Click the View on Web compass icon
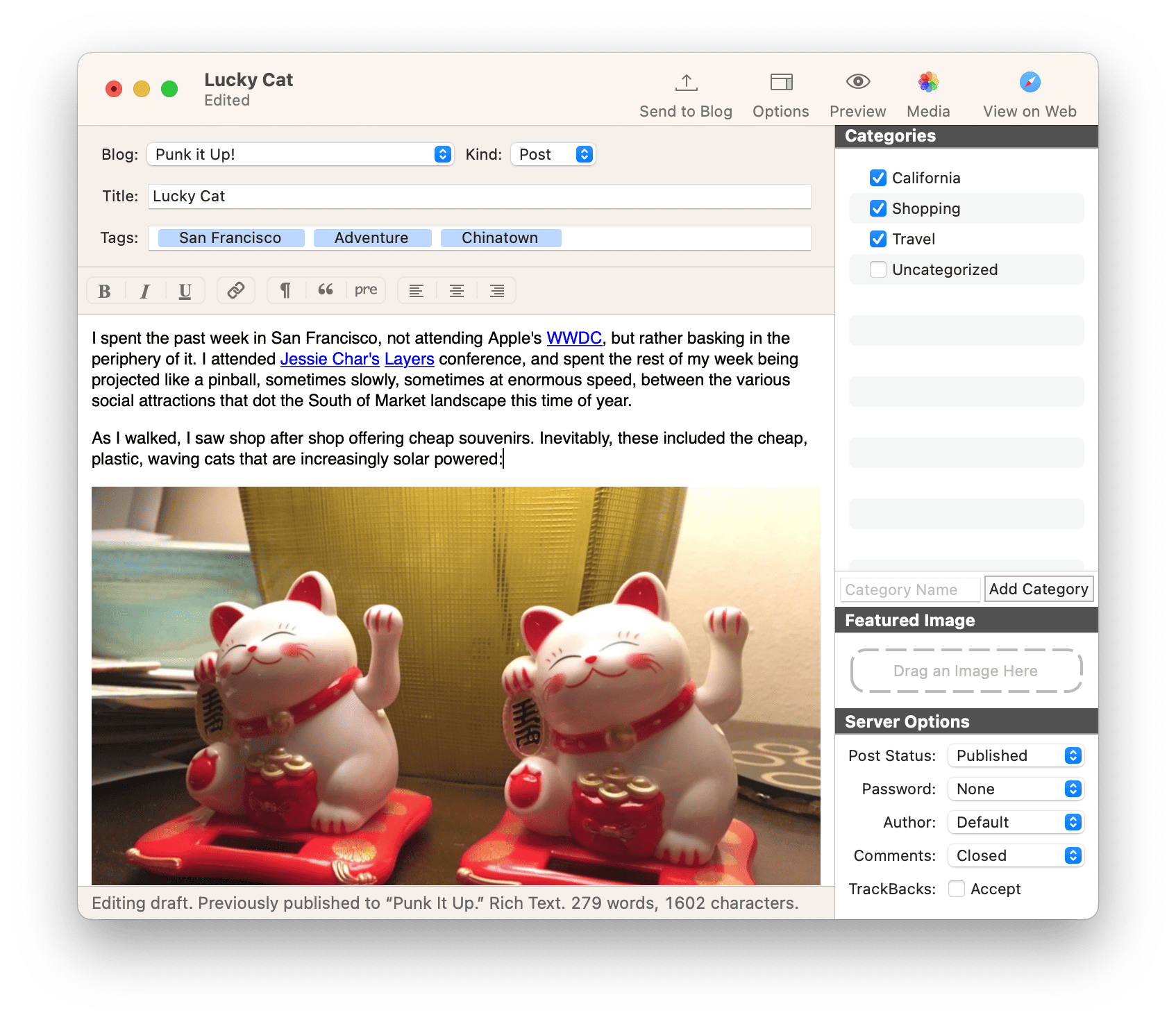The image size is (1176, 1022). [1030, 83]
